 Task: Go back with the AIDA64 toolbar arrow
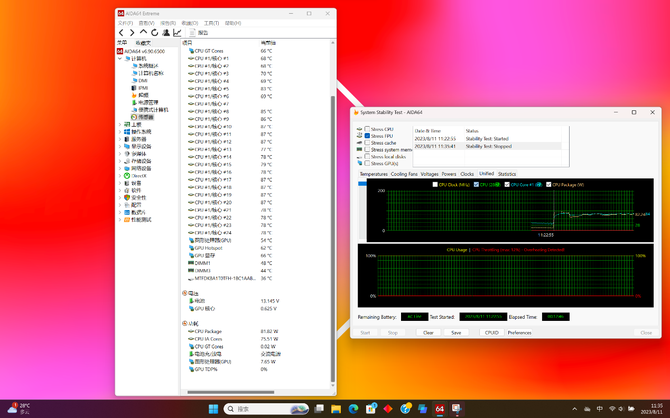pos(121,32)
